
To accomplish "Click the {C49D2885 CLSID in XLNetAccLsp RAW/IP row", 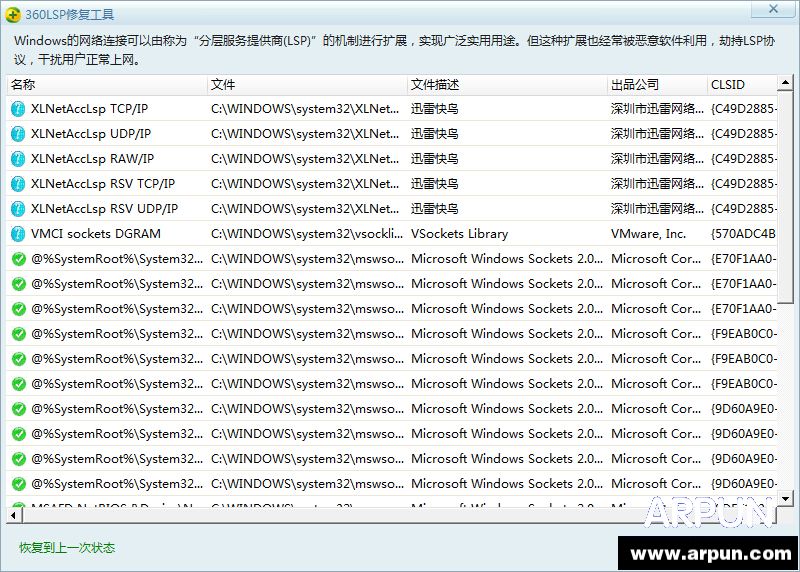I will (744, 159).
